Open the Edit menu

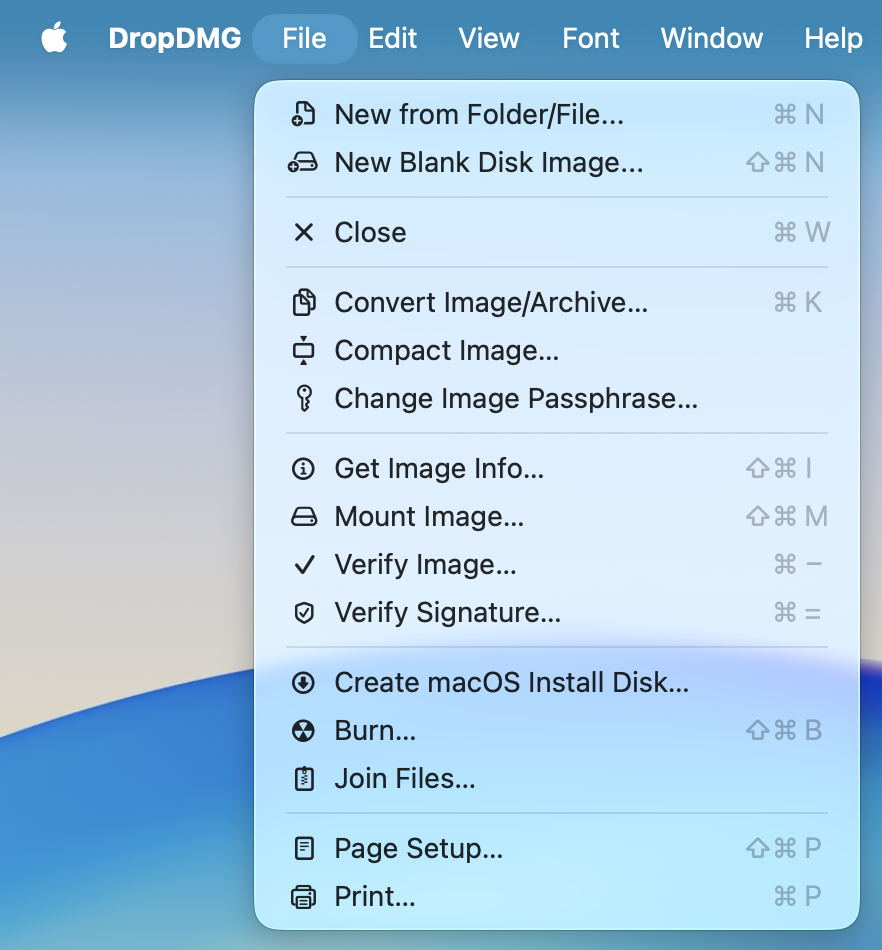click(392, 38)
